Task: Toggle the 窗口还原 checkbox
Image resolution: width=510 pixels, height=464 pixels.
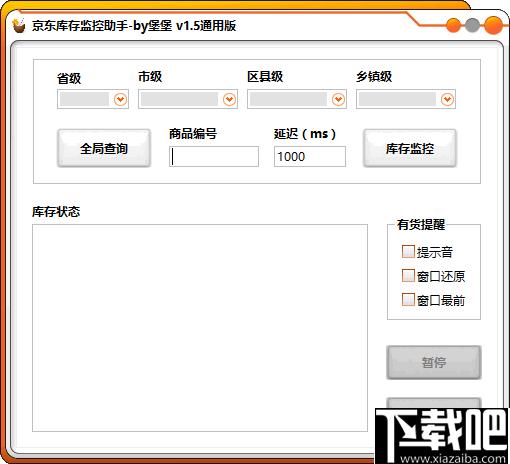Action: [x=408, y=276]
